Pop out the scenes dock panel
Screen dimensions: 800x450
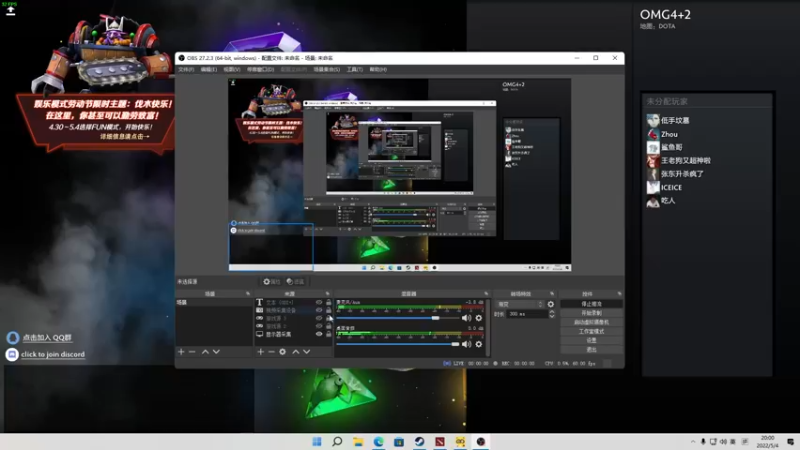click(248, 294)
